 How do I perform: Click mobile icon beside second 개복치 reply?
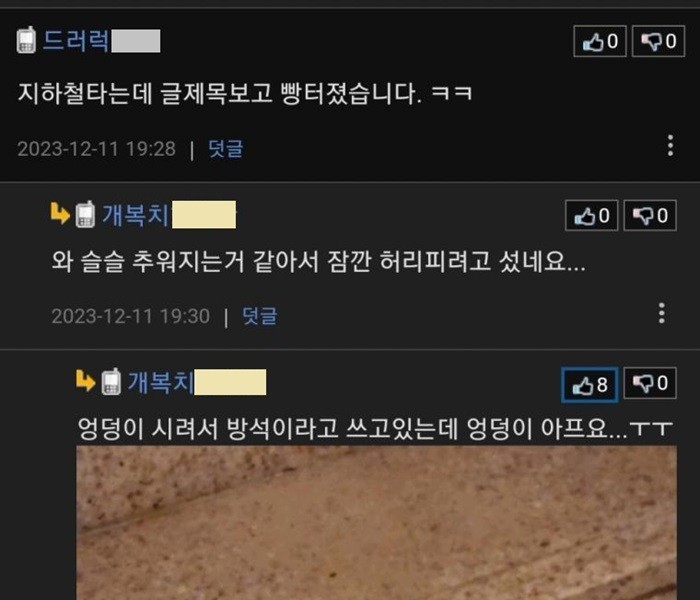[x=111, y=382]
